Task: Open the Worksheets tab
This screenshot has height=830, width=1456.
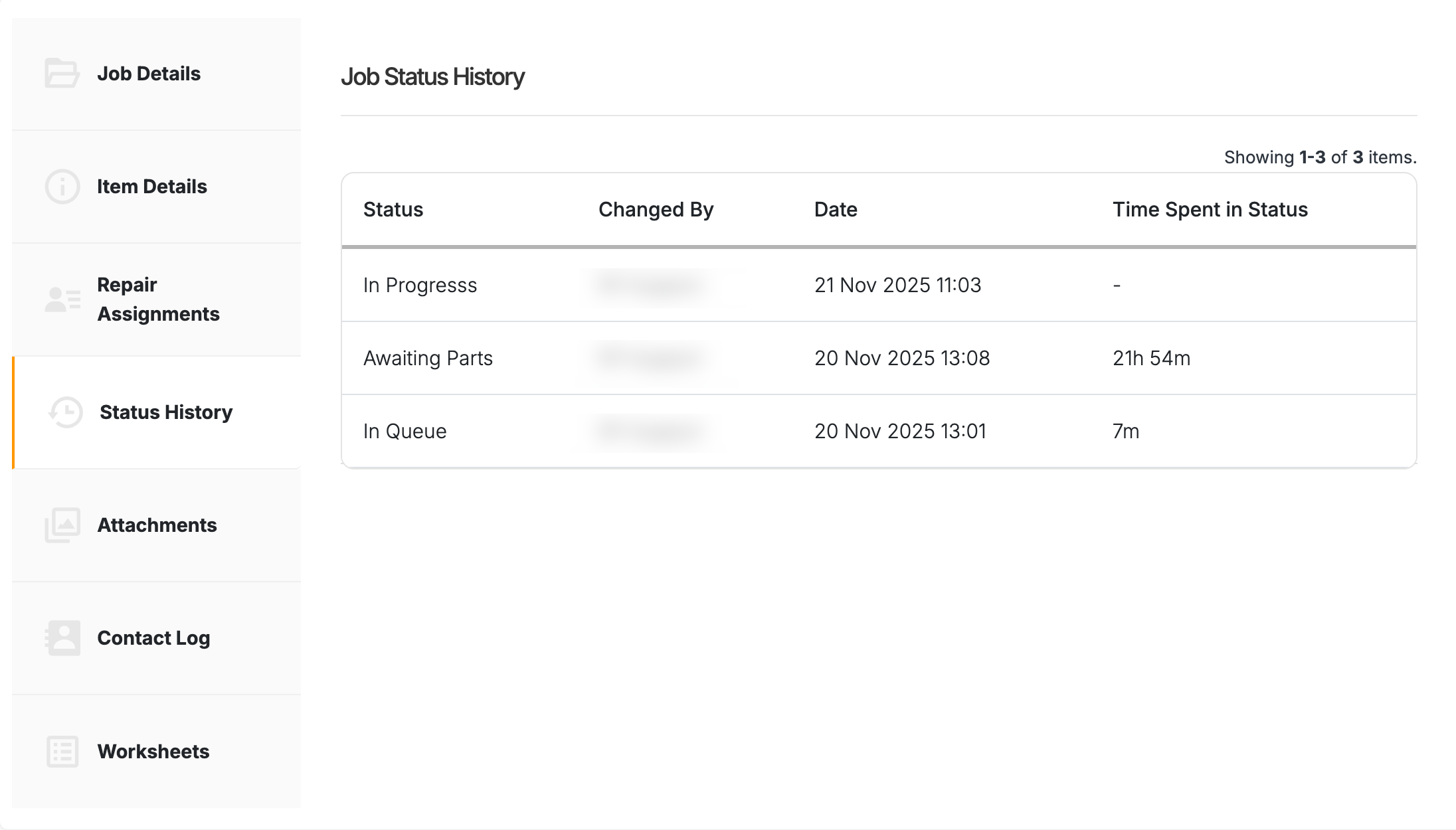Action: pyautogui.click(x=153, y=752)
